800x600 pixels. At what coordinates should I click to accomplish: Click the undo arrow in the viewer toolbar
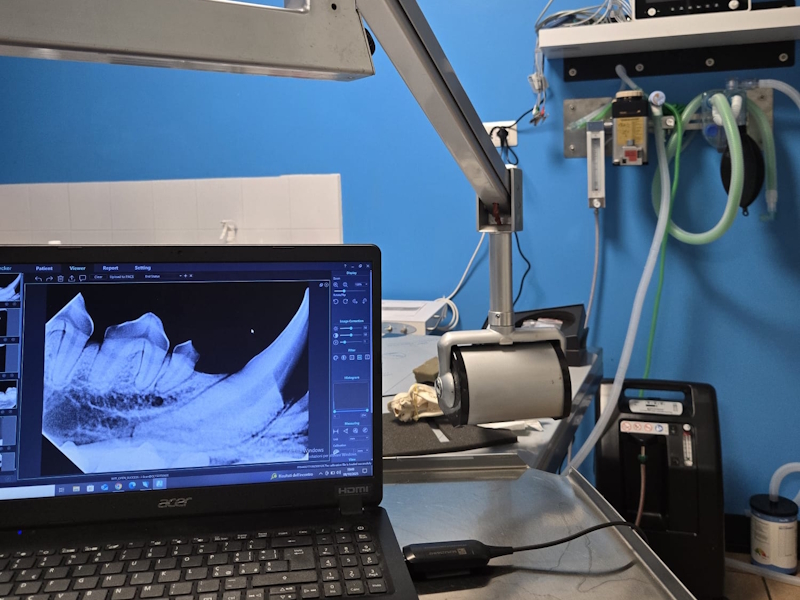pyautogui.click(x=37, y=278)
